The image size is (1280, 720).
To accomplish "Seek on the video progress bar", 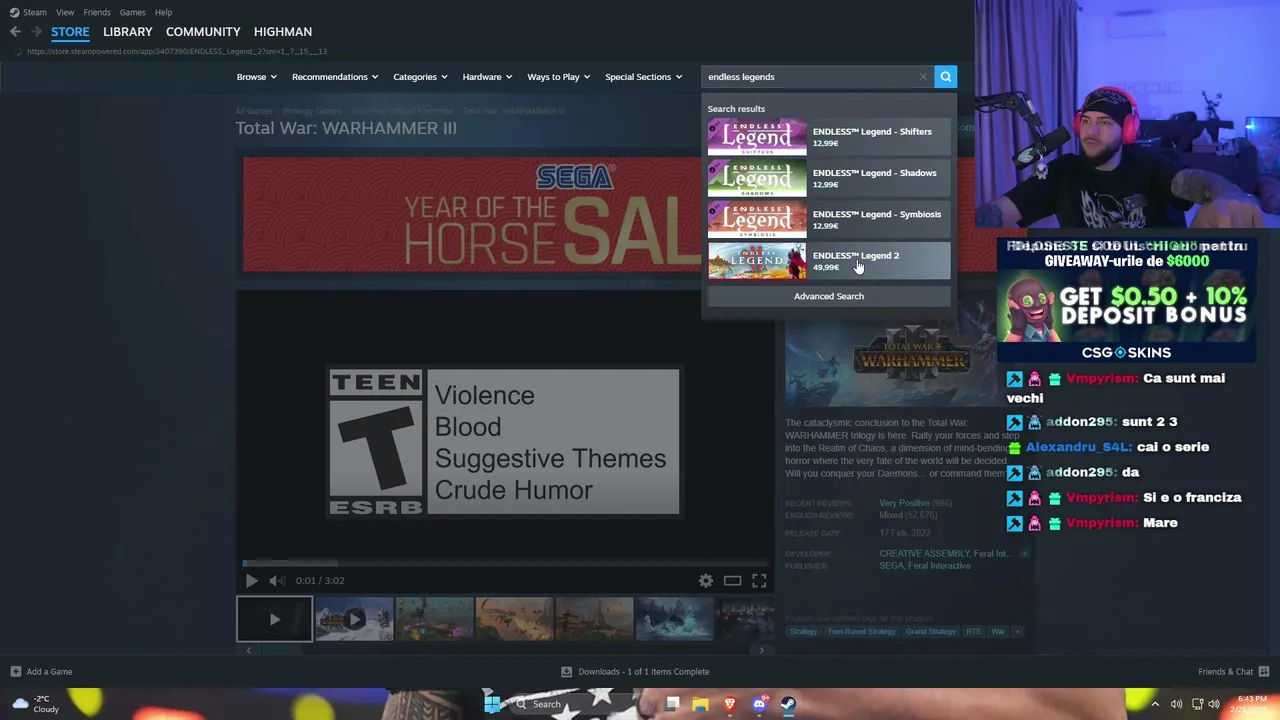I will click(505, 563).
